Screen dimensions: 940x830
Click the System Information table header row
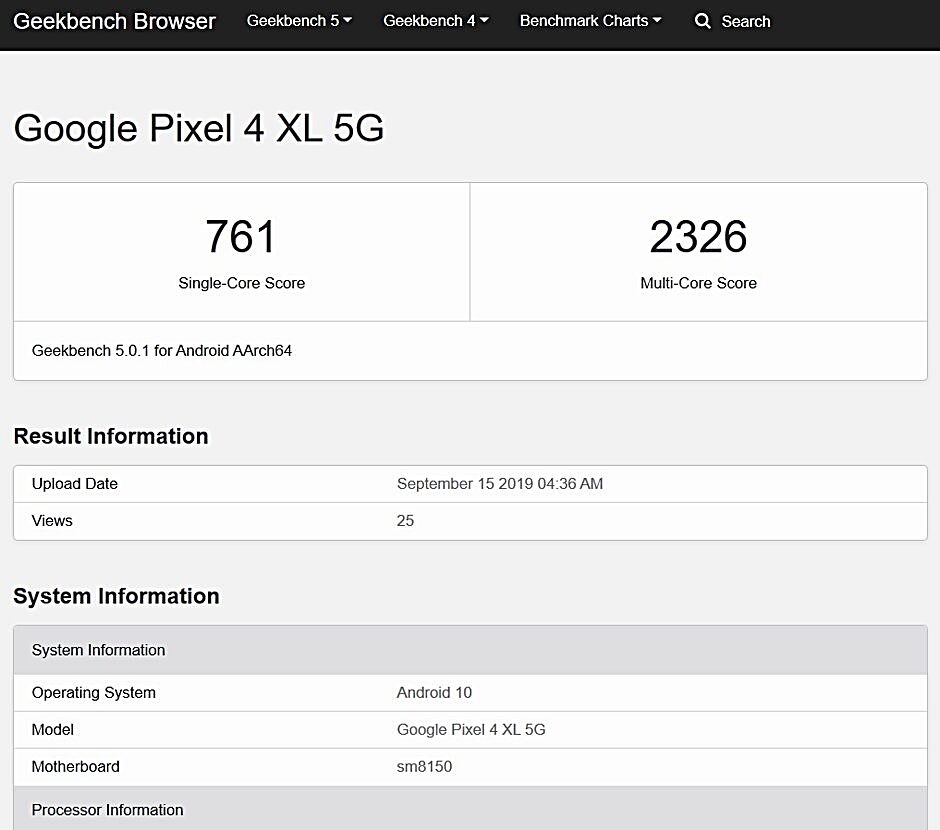(471, 650)
